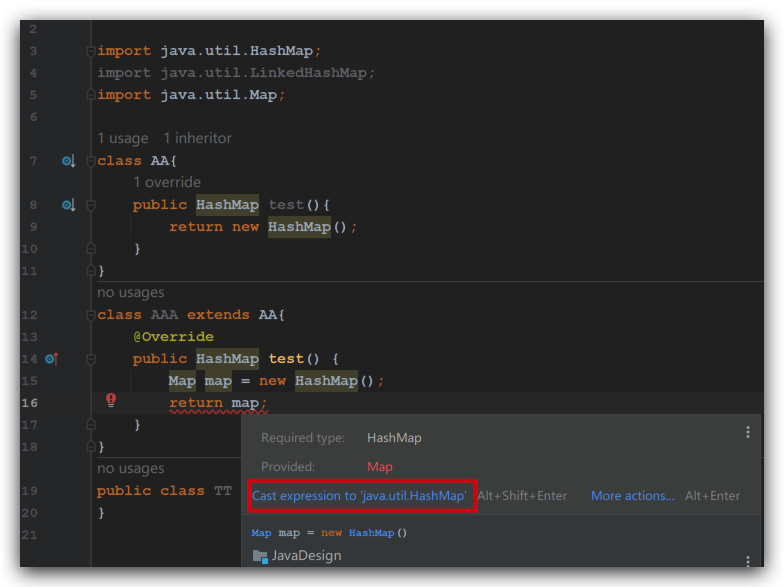Click the 'HashMap' required type value
Screen dimensions: 784x587
tap(394, 438)
